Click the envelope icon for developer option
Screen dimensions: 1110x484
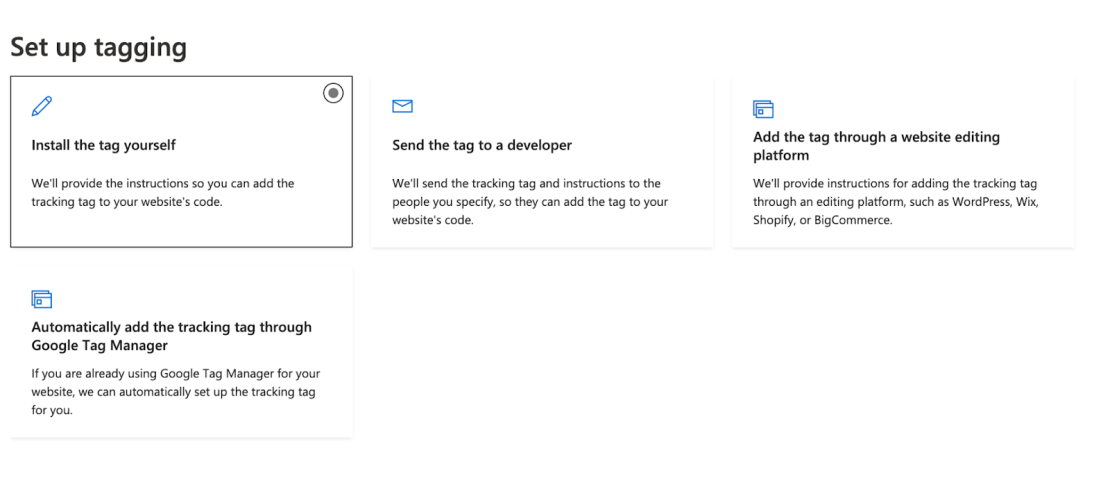pos(402,106)
